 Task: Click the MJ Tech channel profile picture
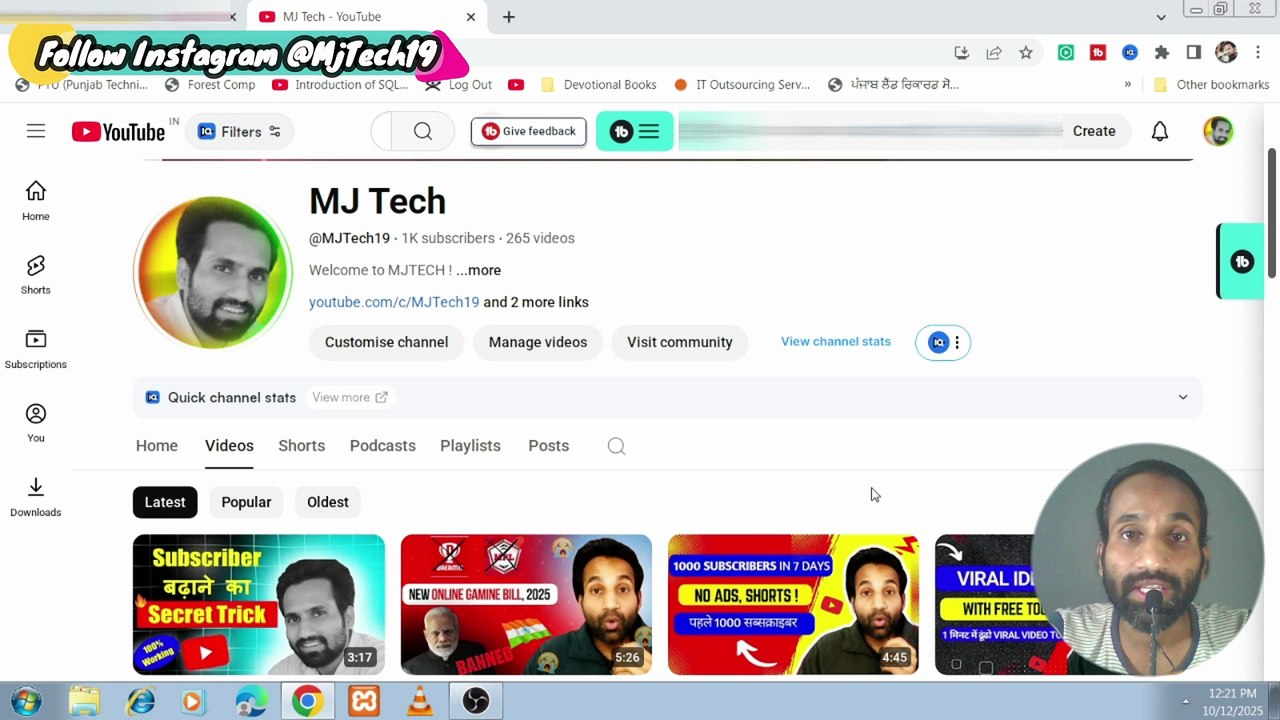pyautogui.click(x=212, y=272)
